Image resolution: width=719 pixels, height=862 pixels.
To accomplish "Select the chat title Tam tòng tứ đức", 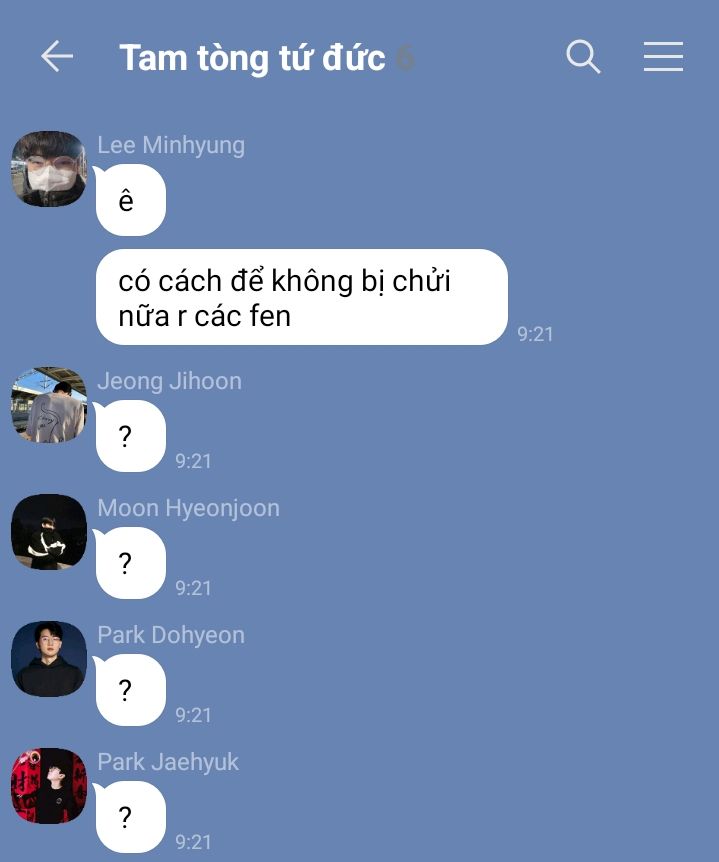I will coord(252,58).
